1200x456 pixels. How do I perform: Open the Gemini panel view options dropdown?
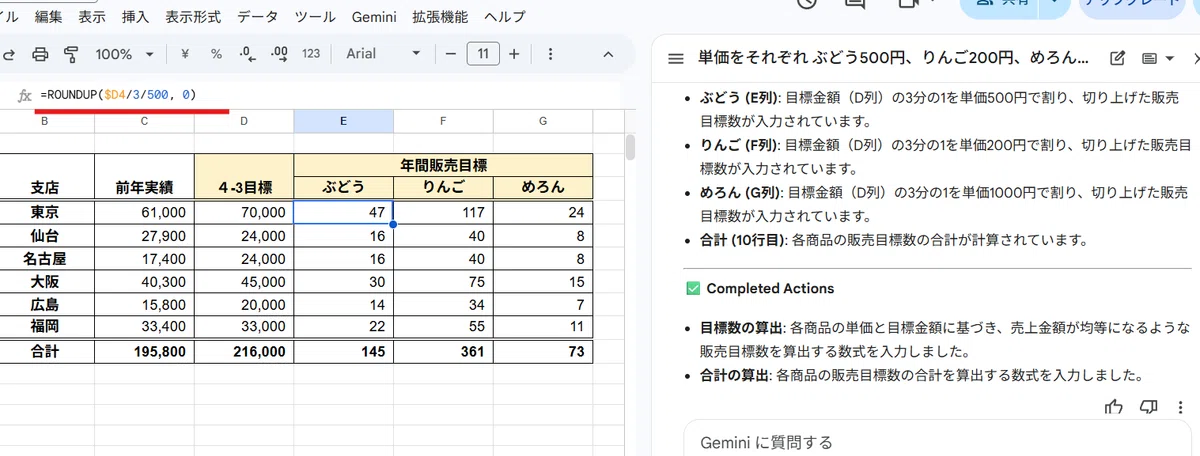pos(1158,59)
